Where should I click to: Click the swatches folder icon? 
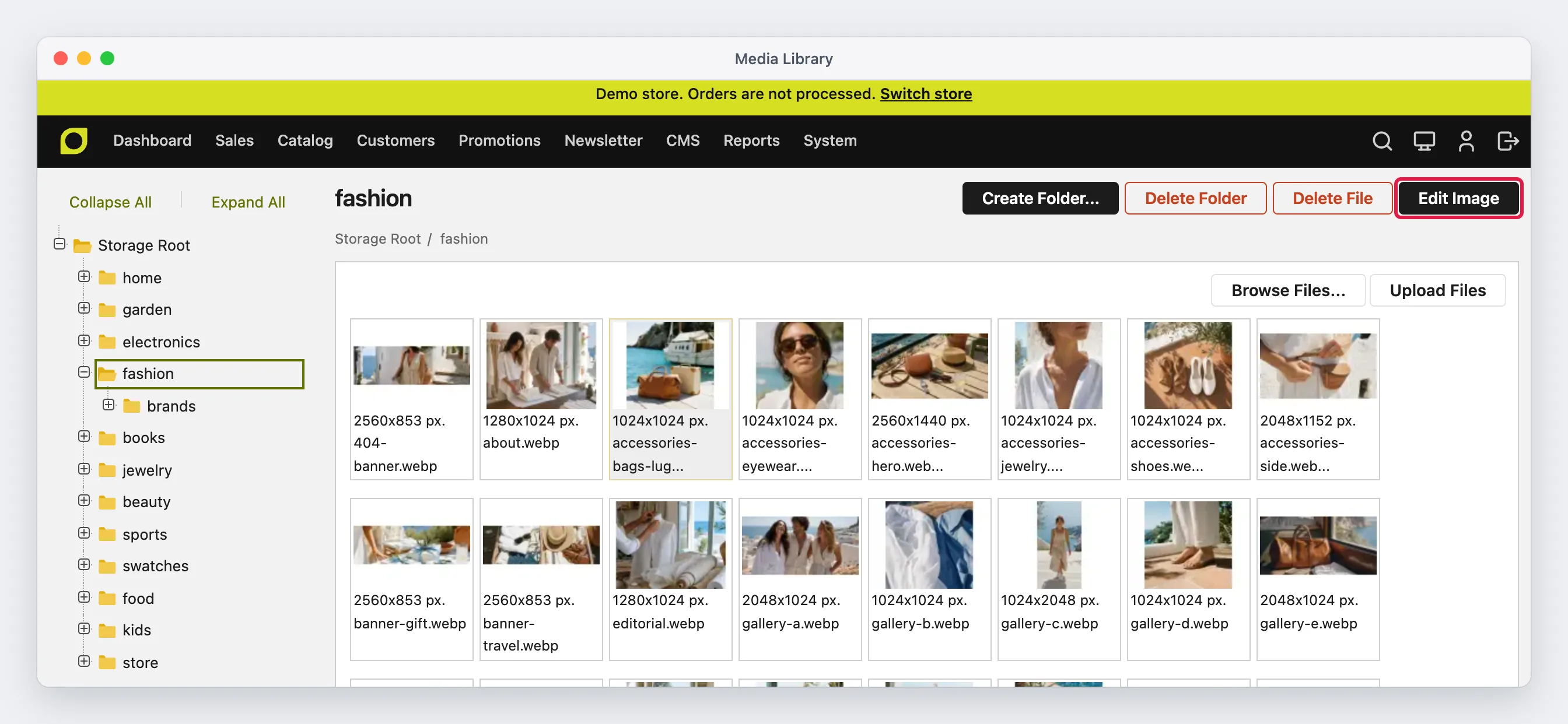[x=107, y=566]
